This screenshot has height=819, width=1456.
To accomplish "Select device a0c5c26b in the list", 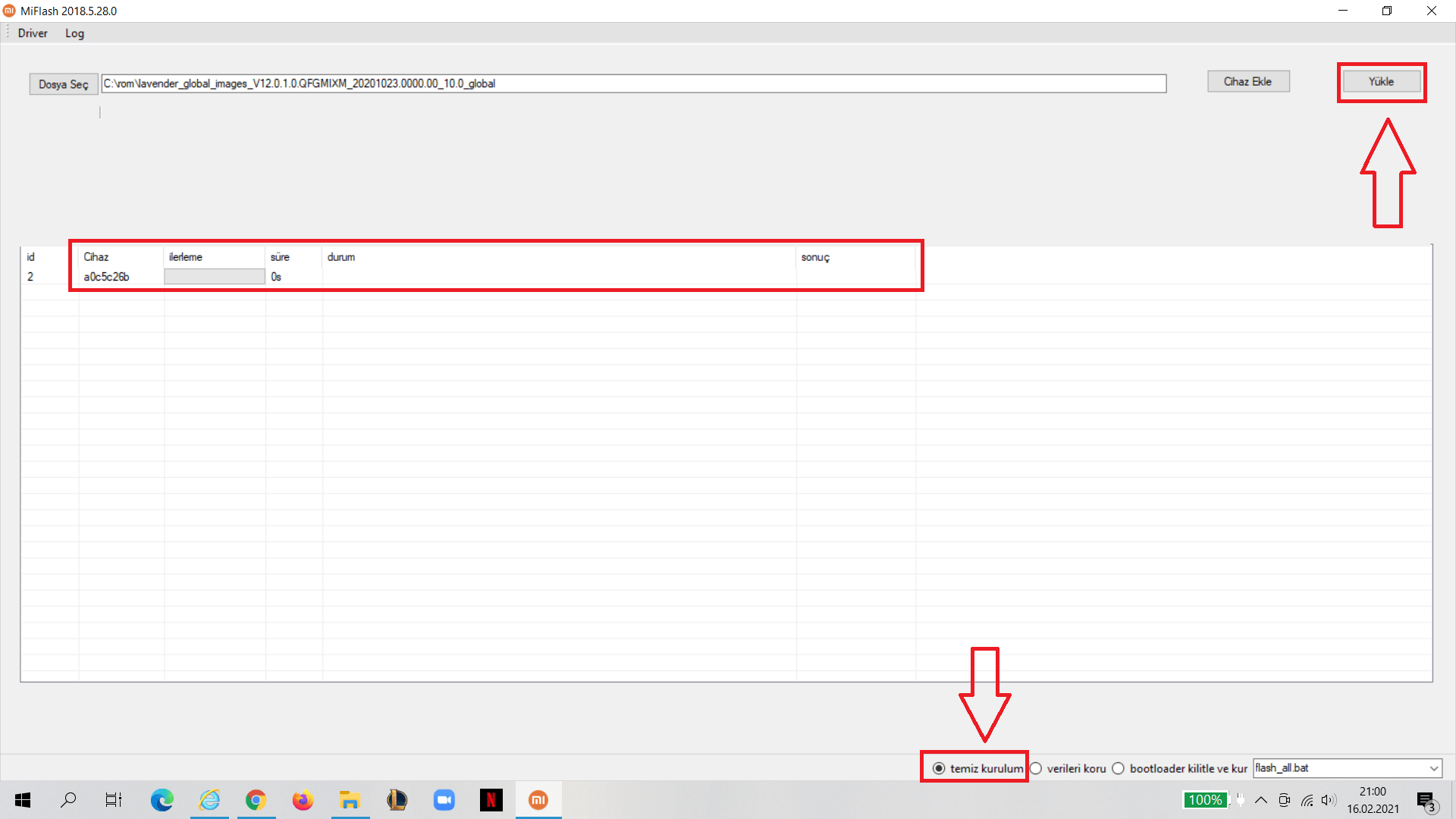I will pos(106,277).
